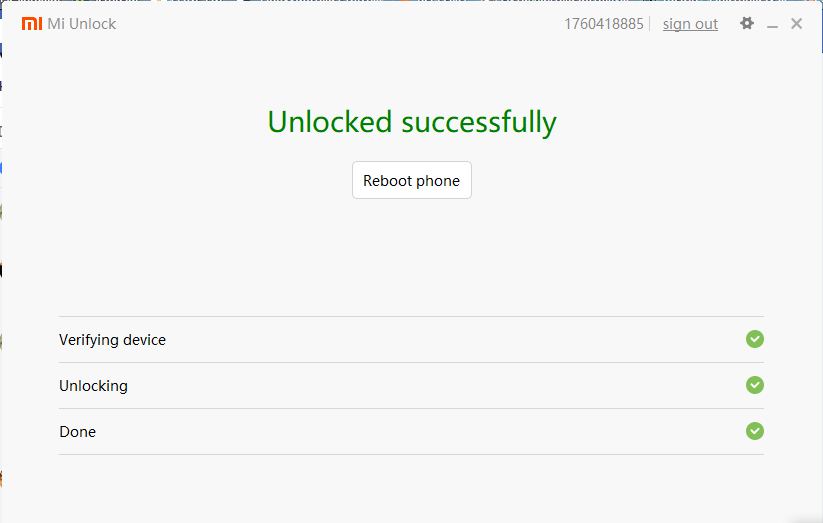823x523 pixels.
Task: Select the Done step label
Action: tap(77, 432)
